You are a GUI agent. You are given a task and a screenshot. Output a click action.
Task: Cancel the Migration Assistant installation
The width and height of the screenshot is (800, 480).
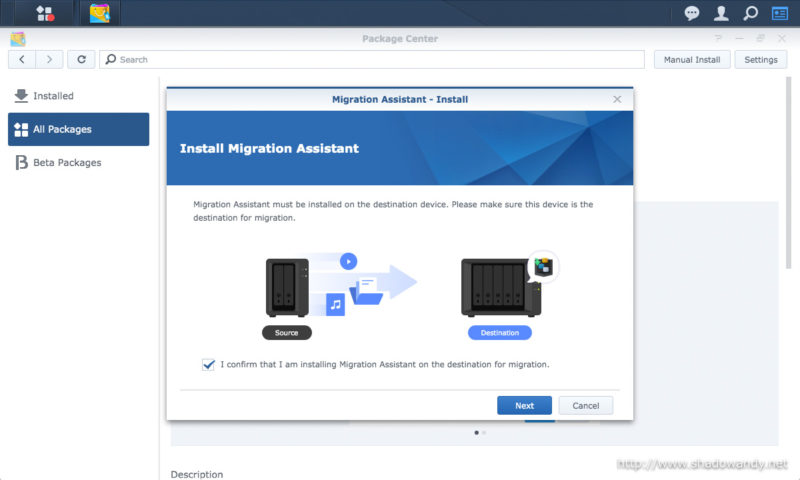(586, 406)
